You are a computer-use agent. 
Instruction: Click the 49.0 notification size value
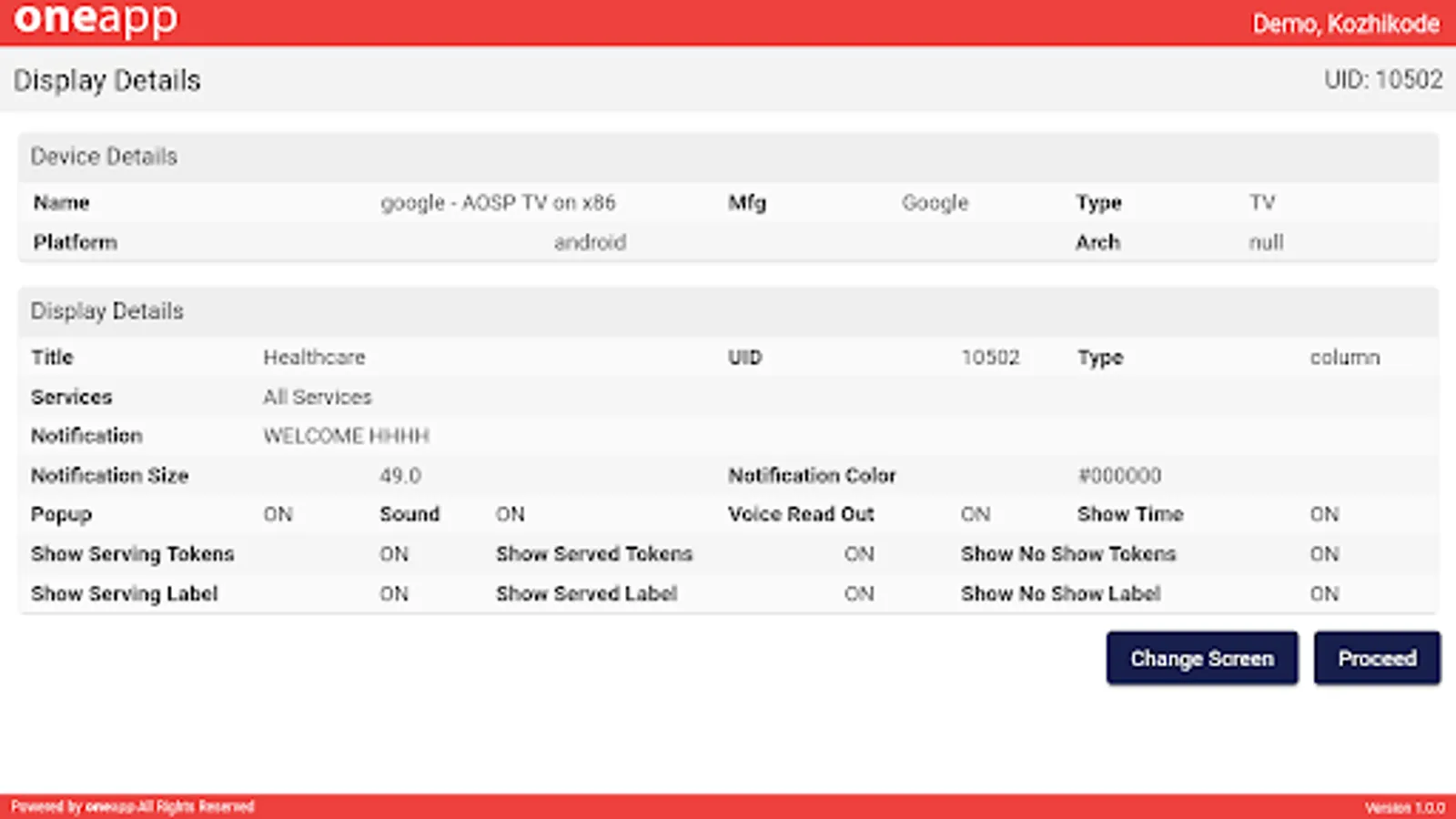tap(399, 475)
